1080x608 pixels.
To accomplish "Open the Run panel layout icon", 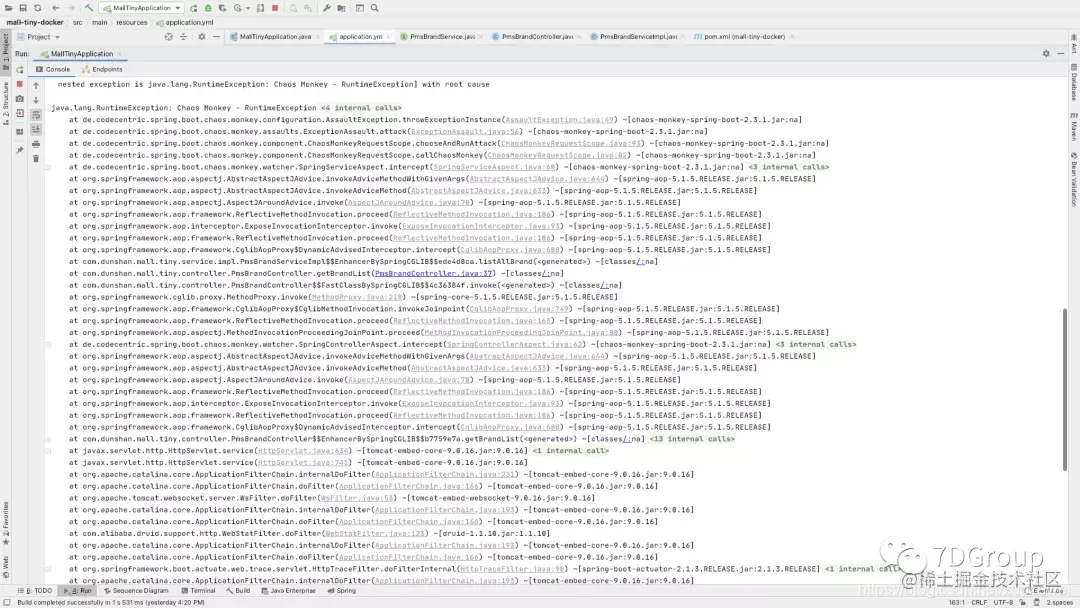I will pyautogui.click(x=19, y=131).
